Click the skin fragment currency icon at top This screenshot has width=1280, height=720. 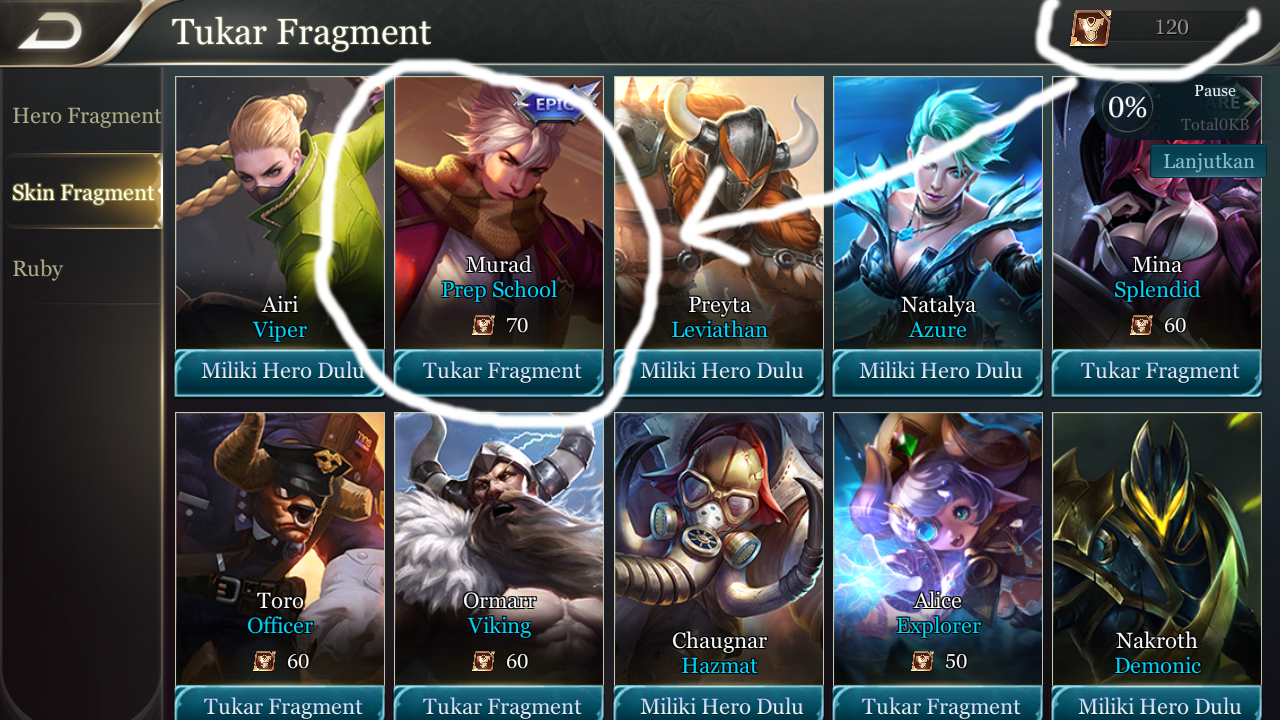click(1089, 28)
